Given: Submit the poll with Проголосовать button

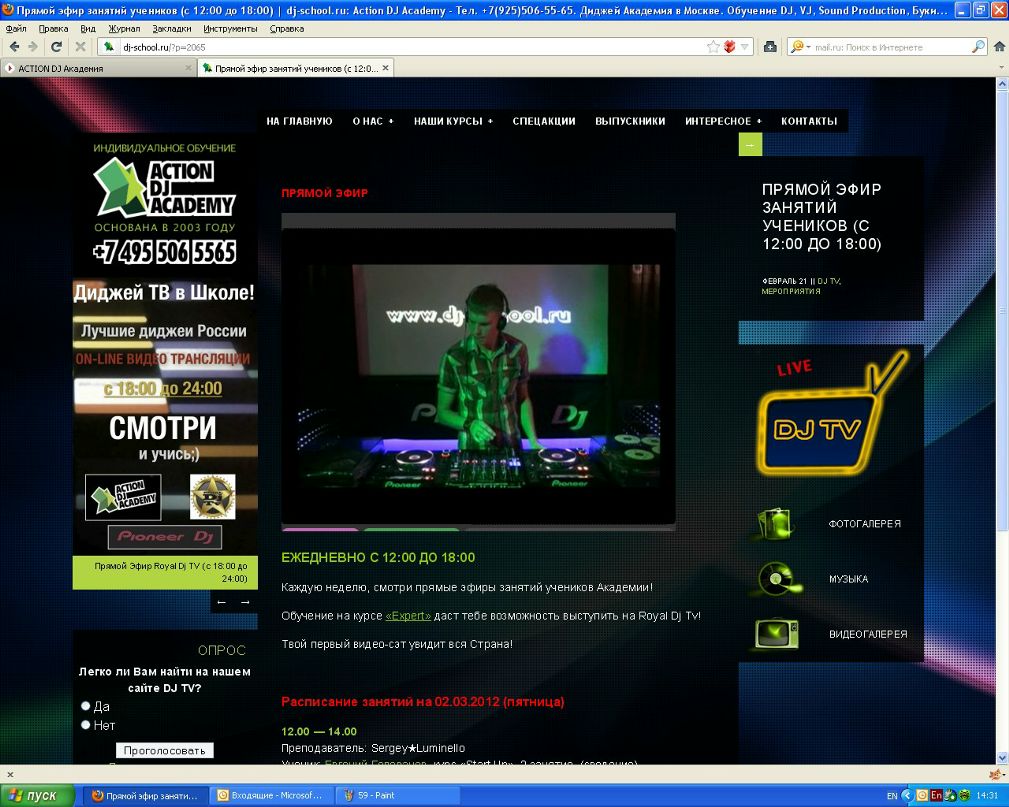Looking at the screenshot, I should tap(164, 750).
